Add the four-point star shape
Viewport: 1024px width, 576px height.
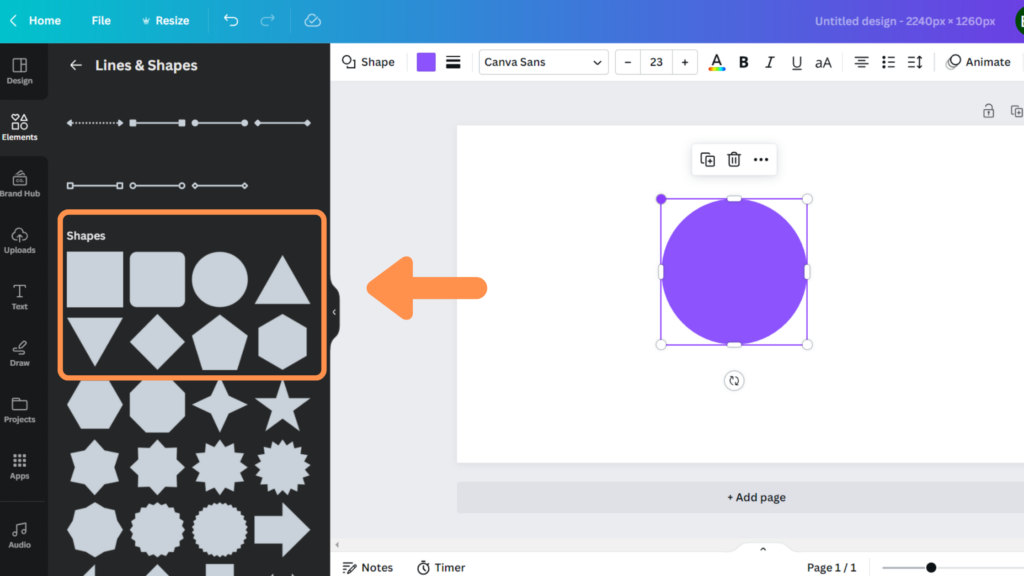pos(219,405)
